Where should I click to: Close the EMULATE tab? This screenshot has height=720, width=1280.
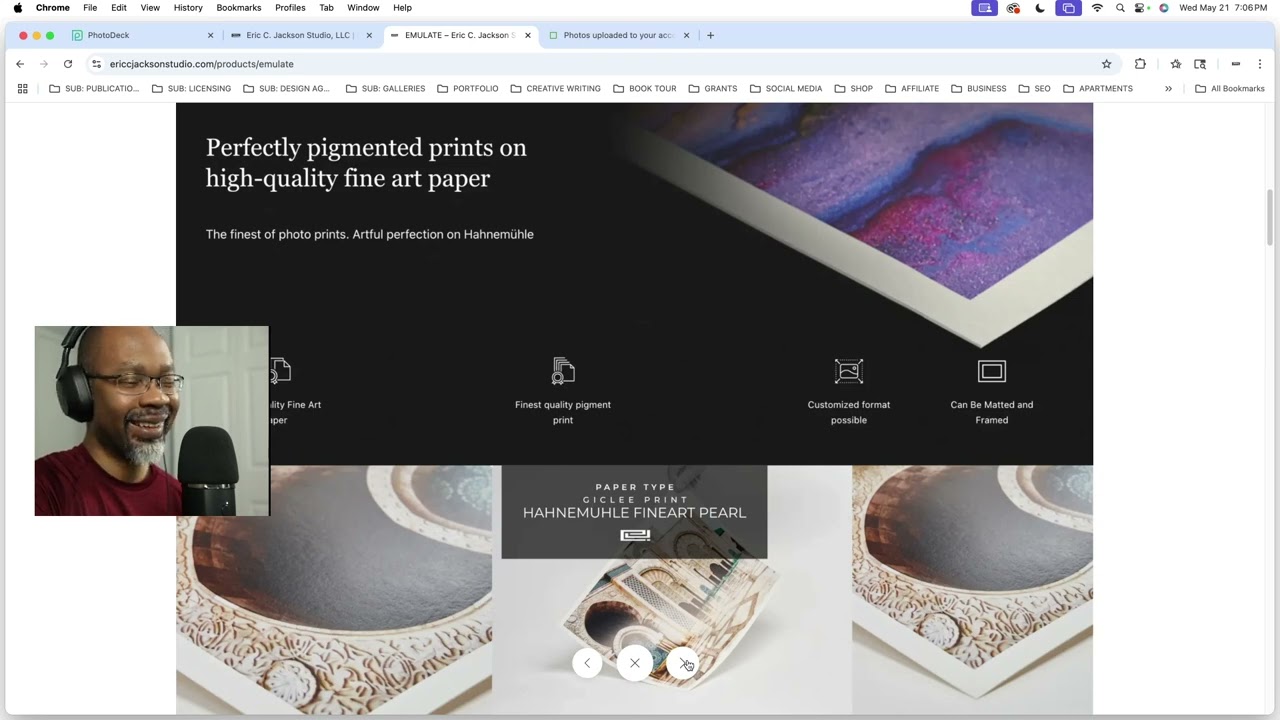(x=528, y=35)
